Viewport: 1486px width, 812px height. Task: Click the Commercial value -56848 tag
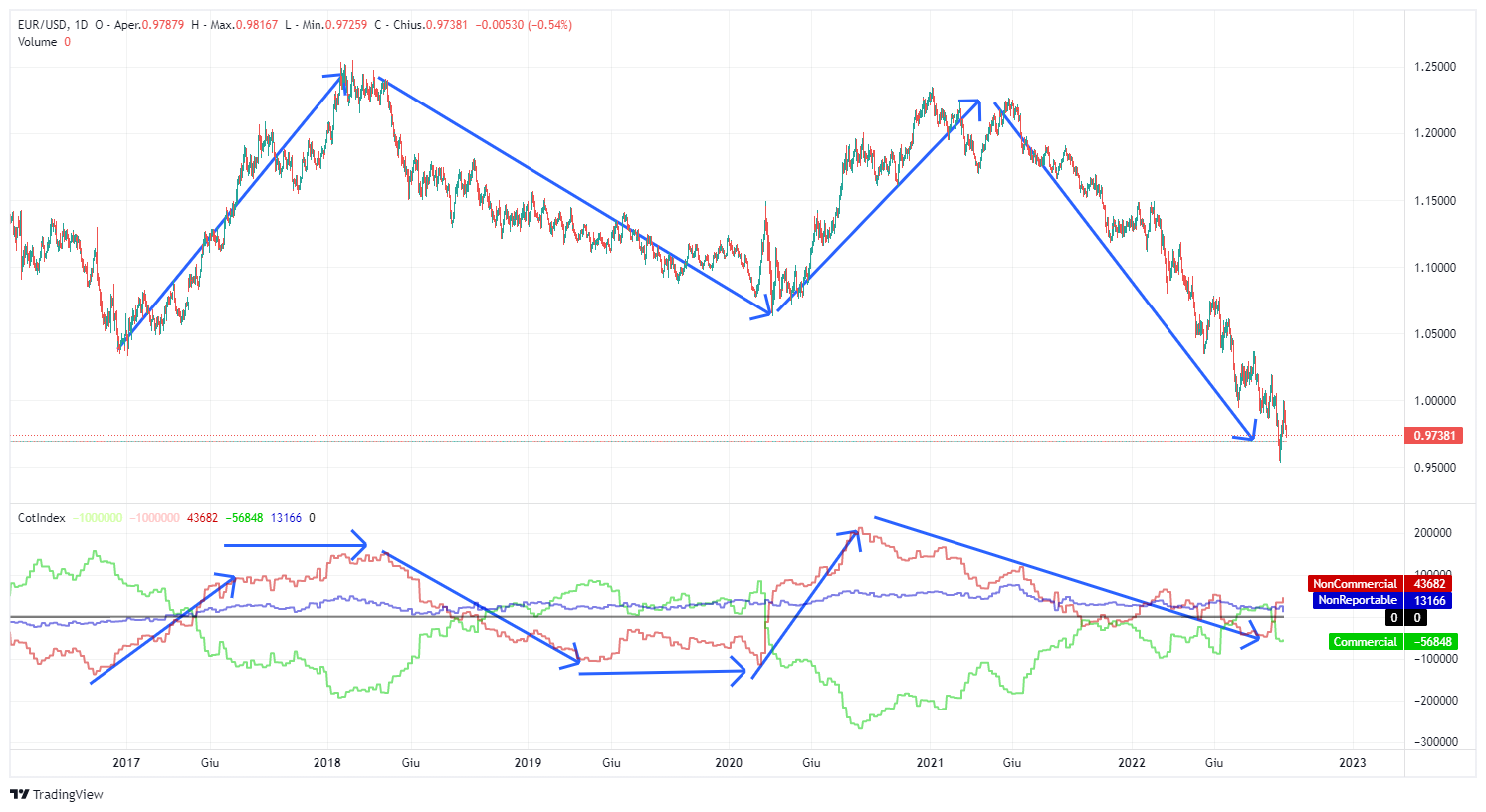(x=1433, y=642)
